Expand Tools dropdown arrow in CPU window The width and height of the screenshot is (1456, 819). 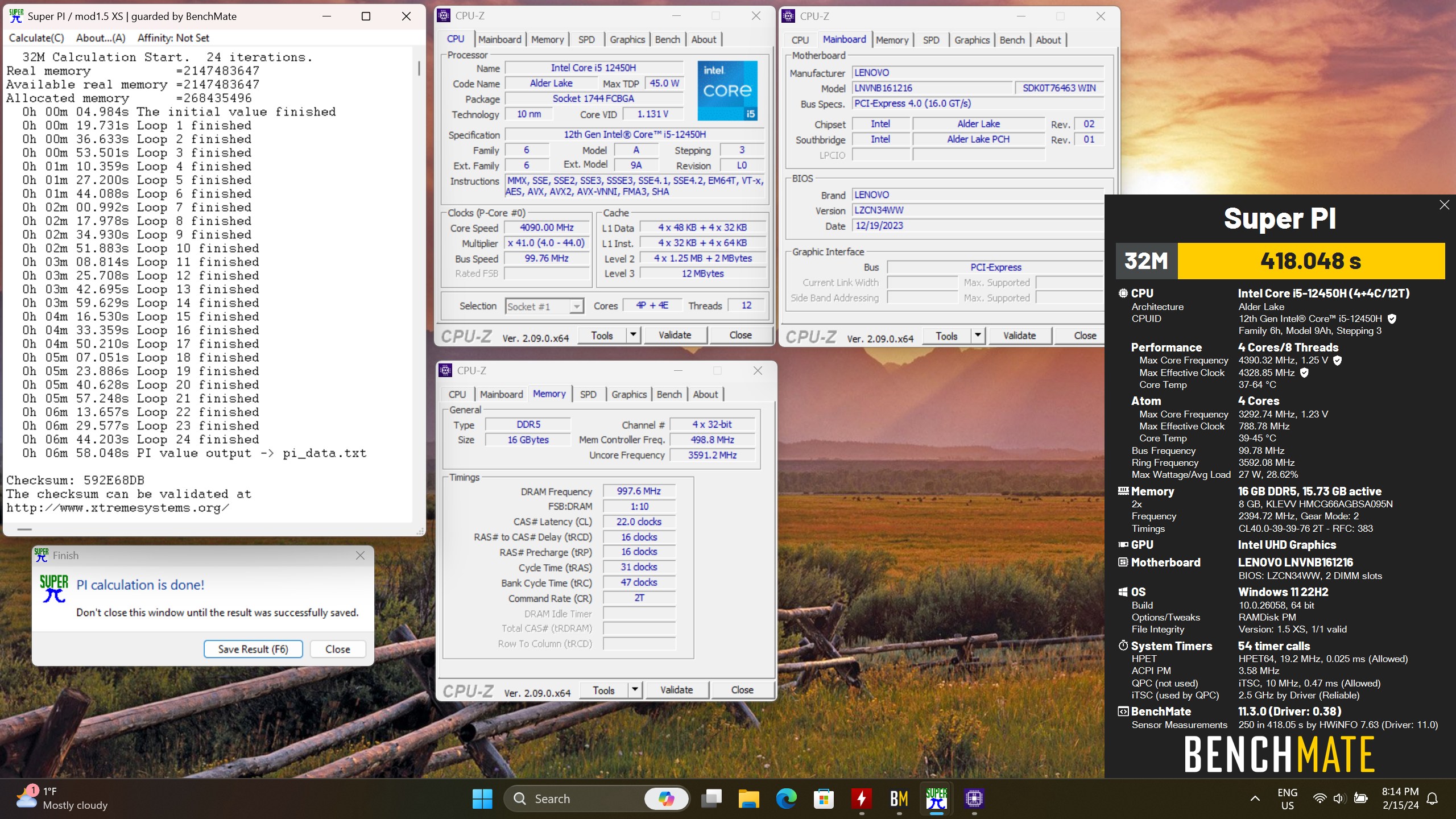(633, 335)
